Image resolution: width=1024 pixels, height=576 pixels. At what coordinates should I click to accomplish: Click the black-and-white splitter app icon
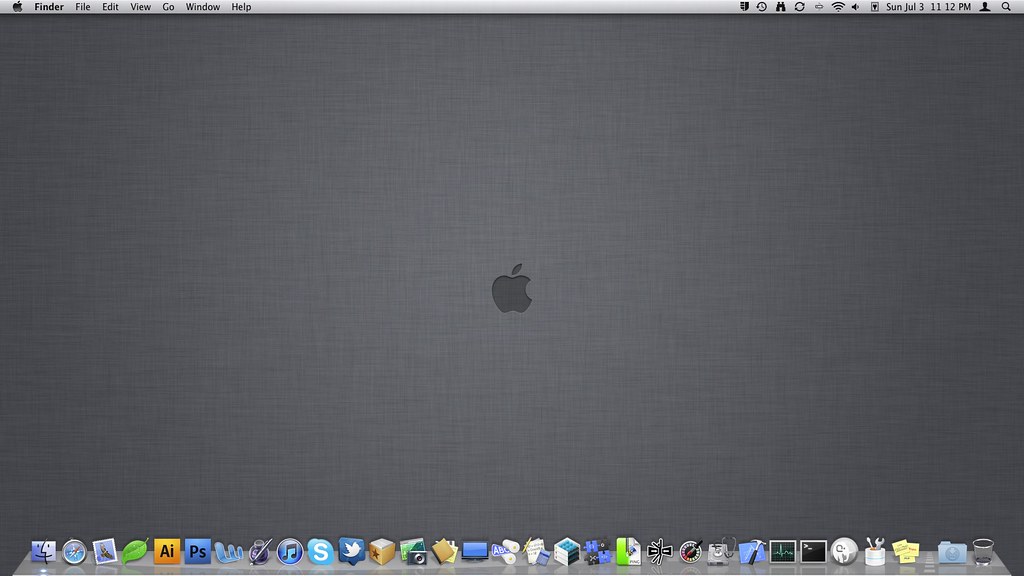(x=659, y=552)
